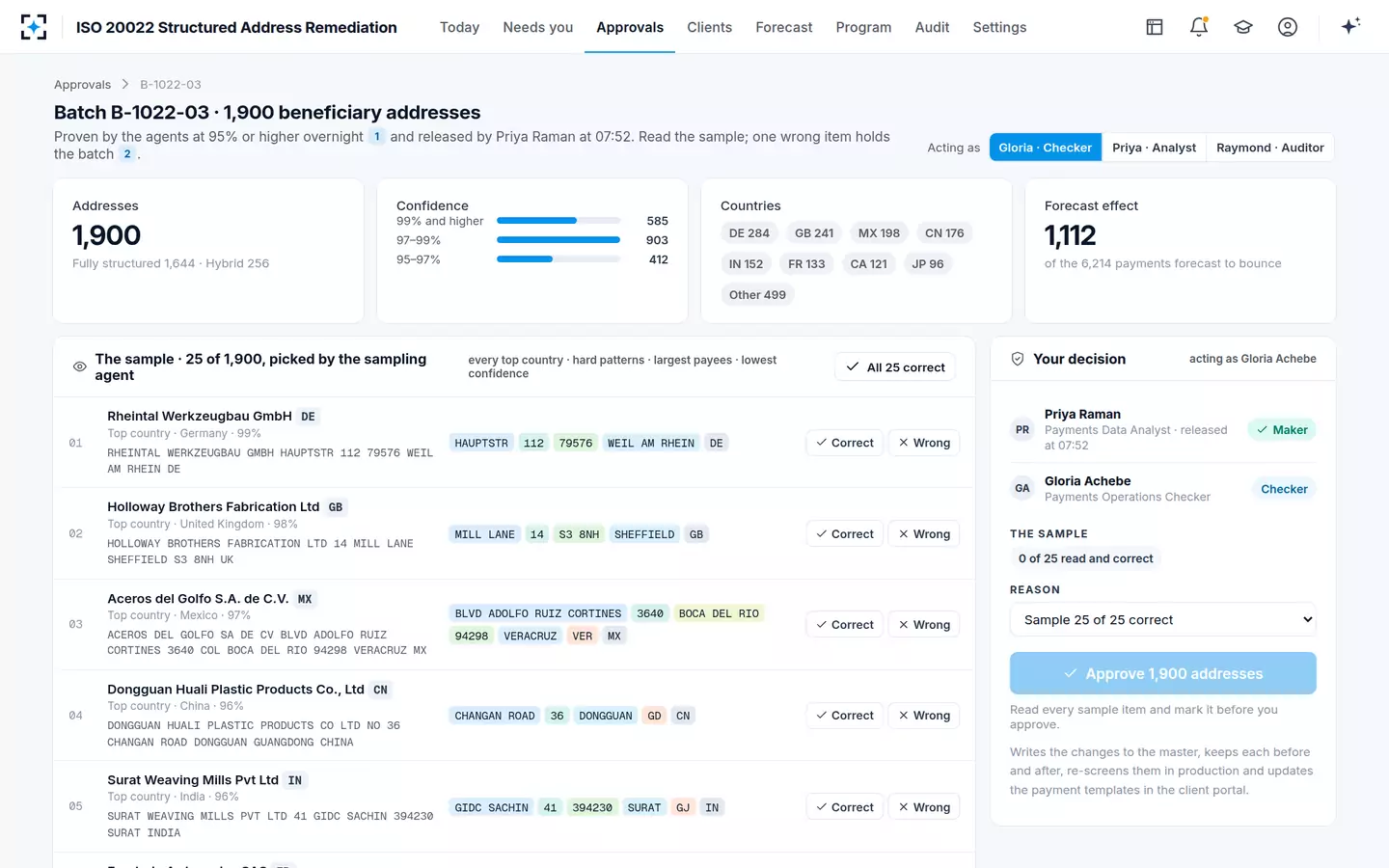Click the shield icon beside Your decision
Viewport: 1389px width, 868px height.
point(1017,359)
